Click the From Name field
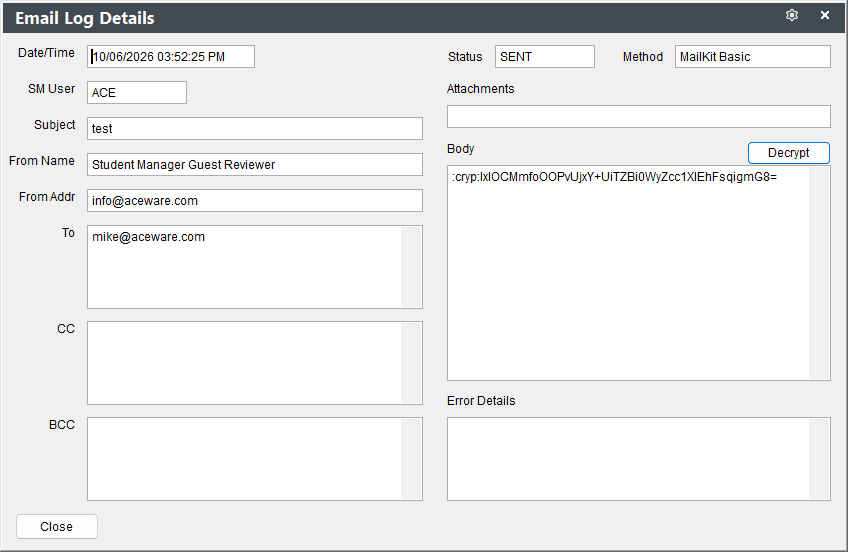This screenshot has width=848, height=552. point(255,164)
